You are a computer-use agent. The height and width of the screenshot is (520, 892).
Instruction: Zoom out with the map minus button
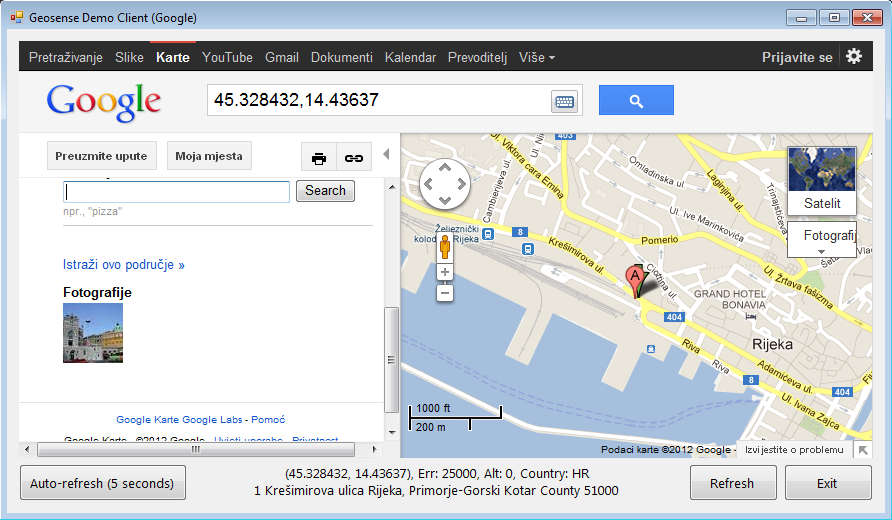pos(445,293)
